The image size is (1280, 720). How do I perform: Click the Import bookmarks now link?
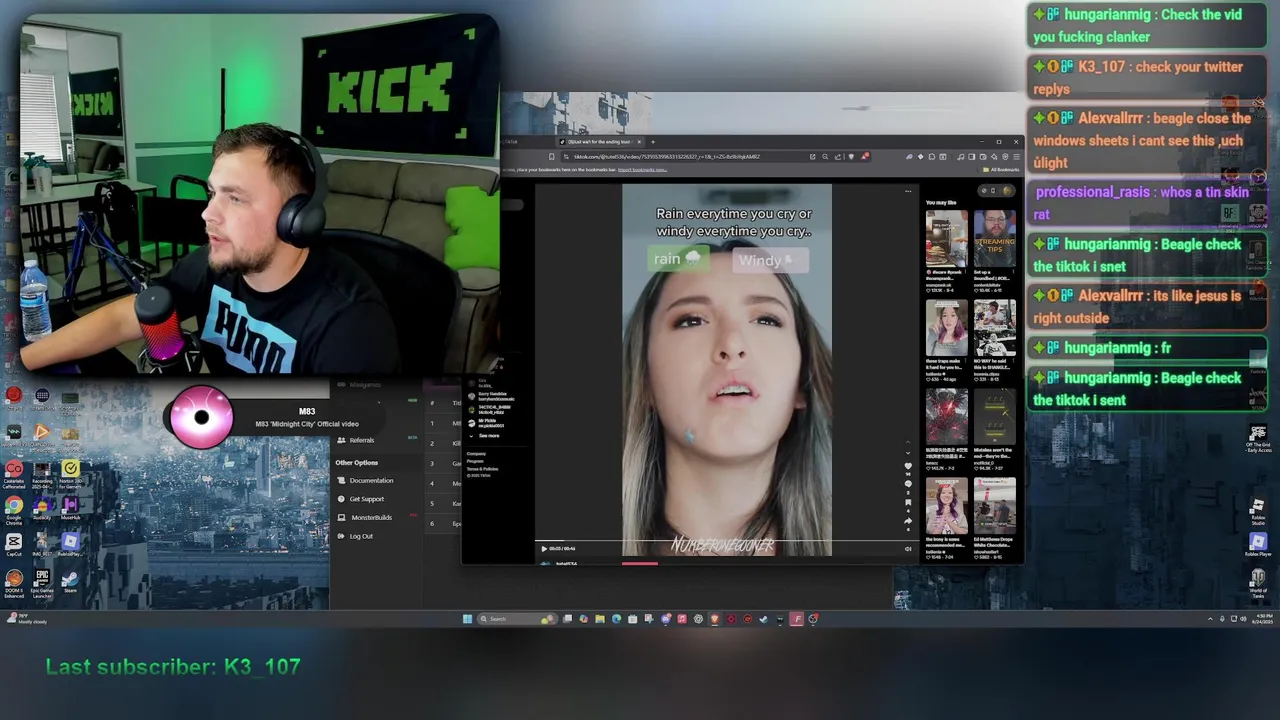point(643,170)
